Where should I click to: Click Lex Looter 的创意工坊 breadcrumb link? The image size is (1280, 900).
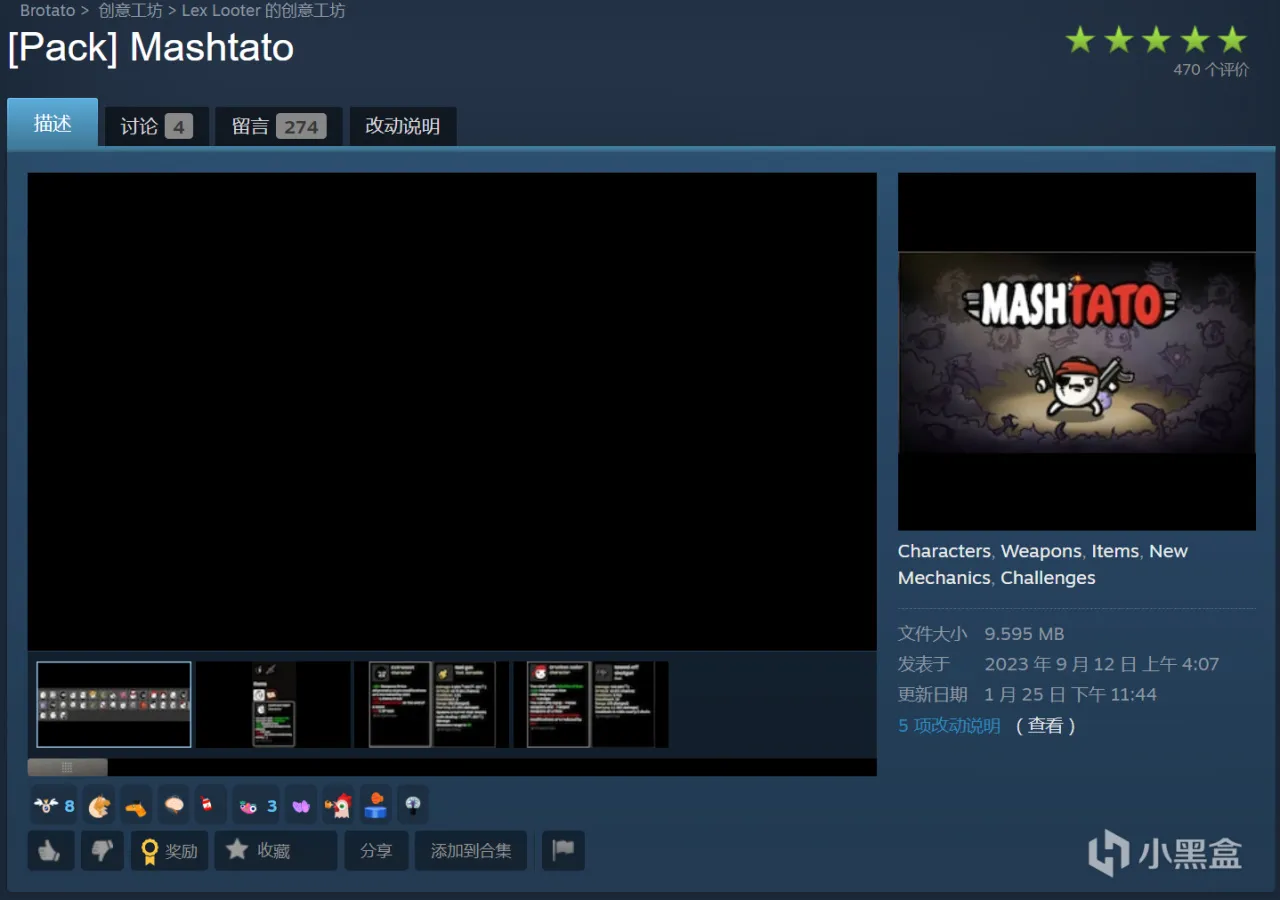click(263, 10)
